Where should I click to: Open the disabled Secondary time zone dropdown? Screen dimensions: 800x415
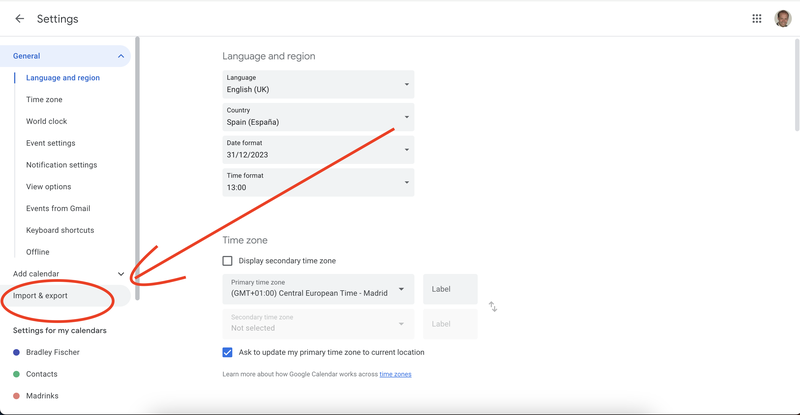[318, 324]
